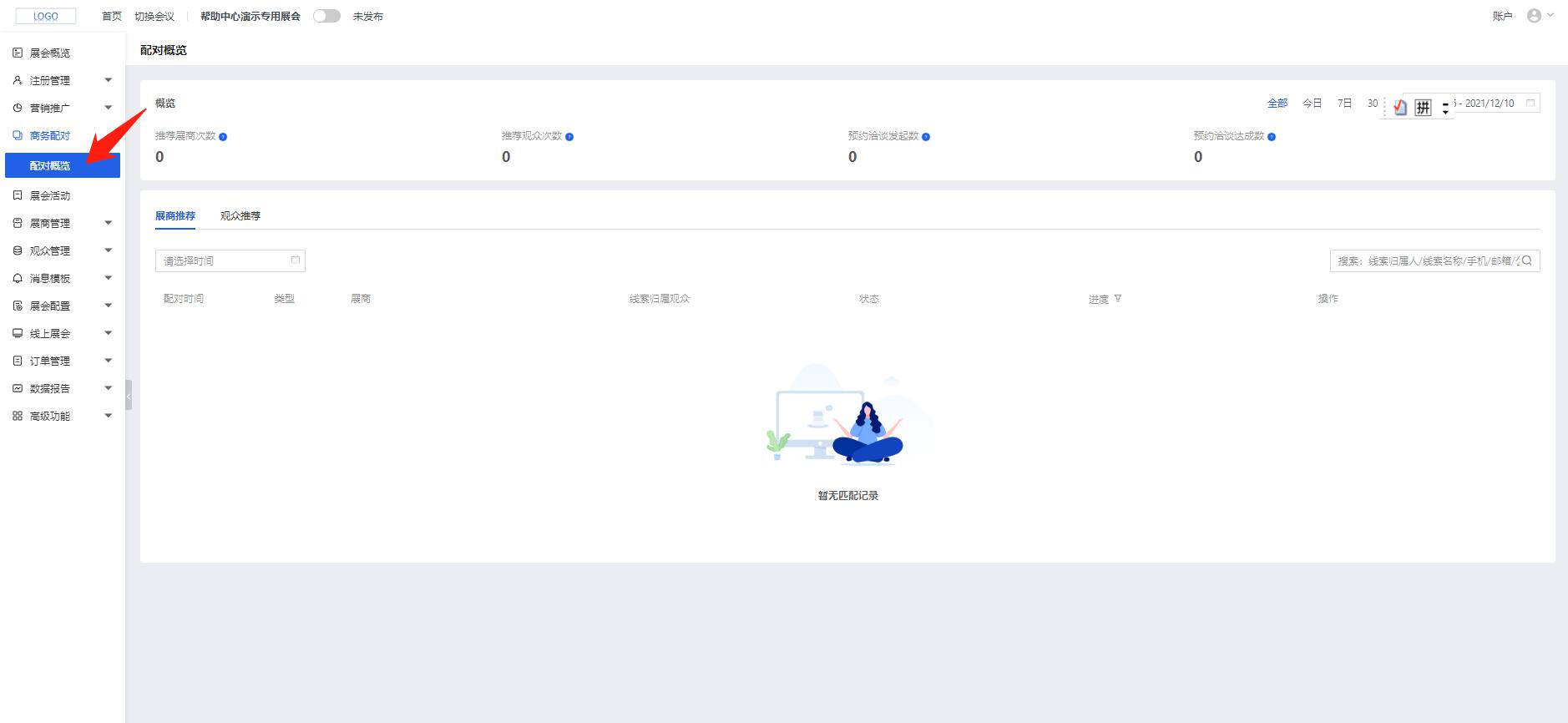The width and height of the screenshot is (1568, 723).
Task: Click info icon beside 预约洽谈达成数
Action: [1272, 137]
